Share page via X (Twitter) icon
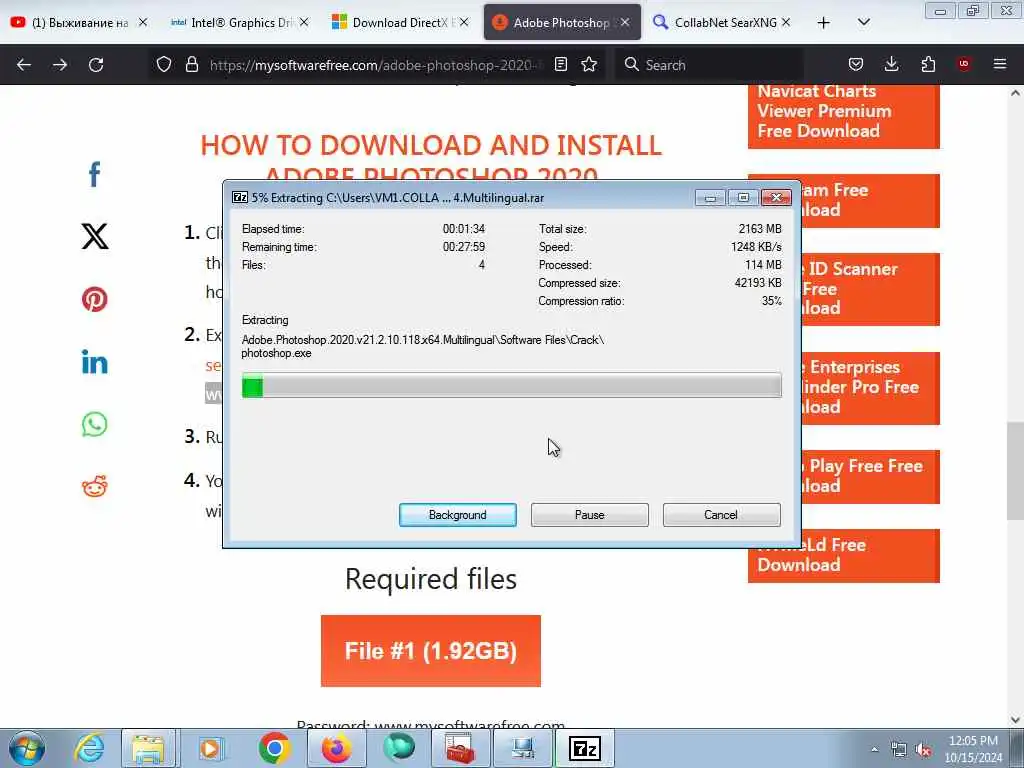 point(95,236)
